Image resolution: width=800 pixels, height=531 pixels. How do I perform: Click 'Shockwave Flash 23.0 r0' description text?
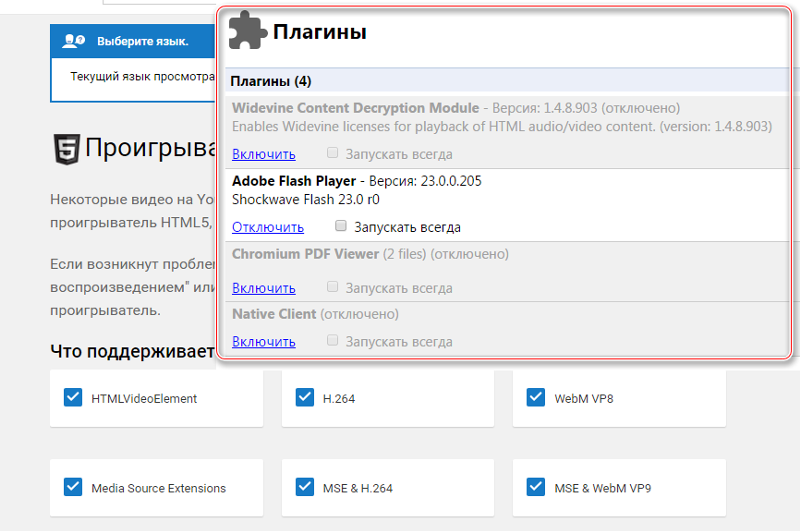306,199
